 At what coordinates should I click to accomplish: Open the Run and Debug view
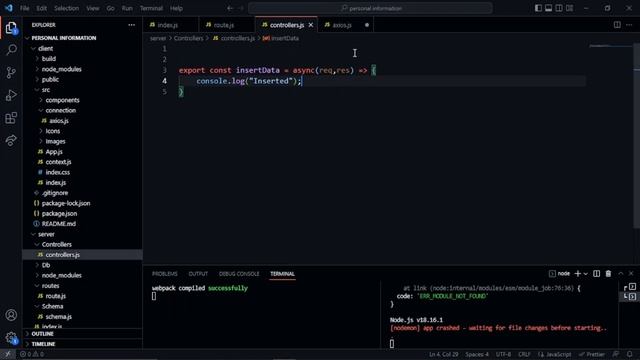tap(11, 96)
